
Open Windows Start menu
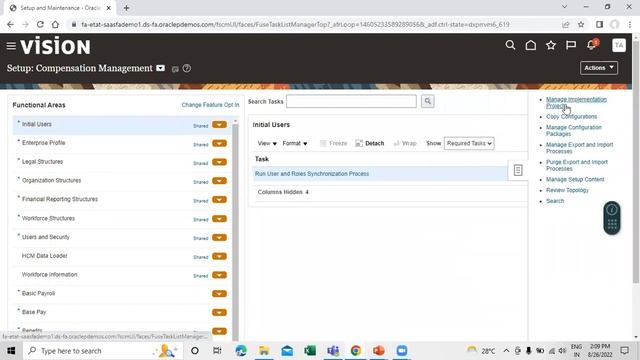click(11, 351)
